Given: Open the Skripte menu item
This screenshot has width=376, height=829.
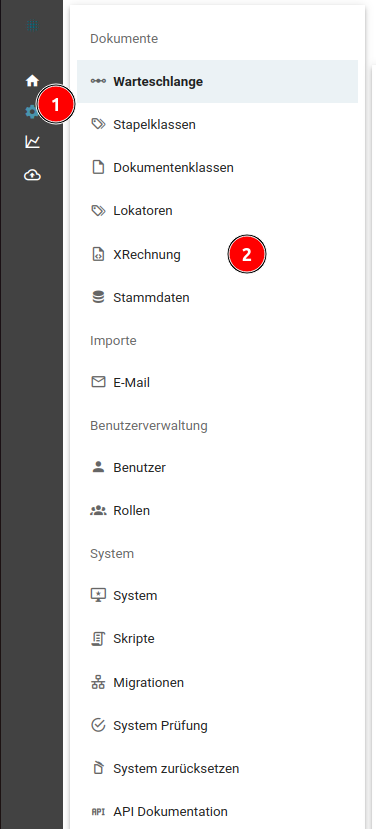Looking at the screenshot, I should click(x=217, y=638).
